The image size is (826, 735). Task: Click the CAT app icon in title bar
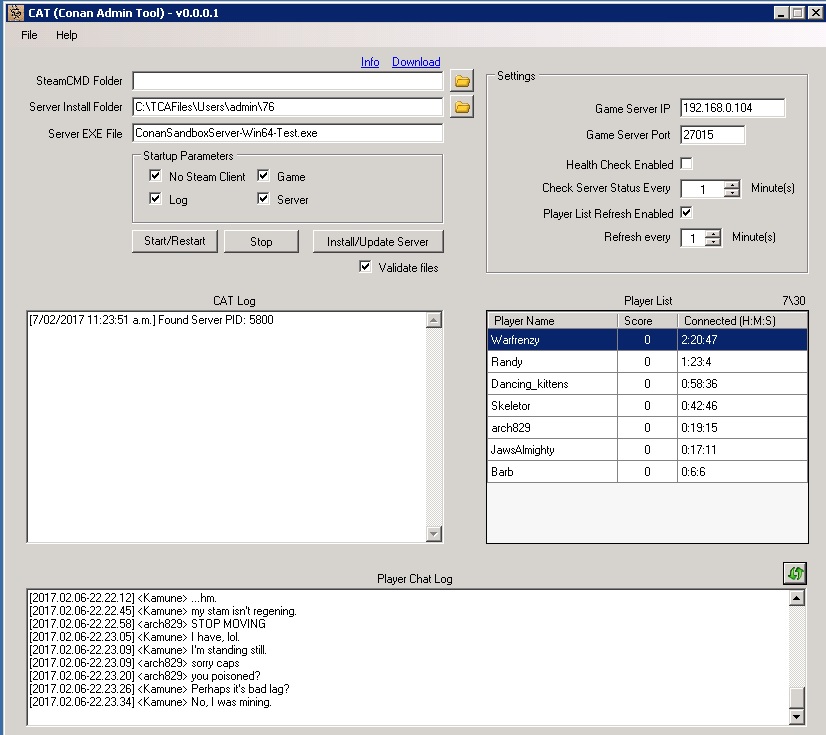[14, 13]
